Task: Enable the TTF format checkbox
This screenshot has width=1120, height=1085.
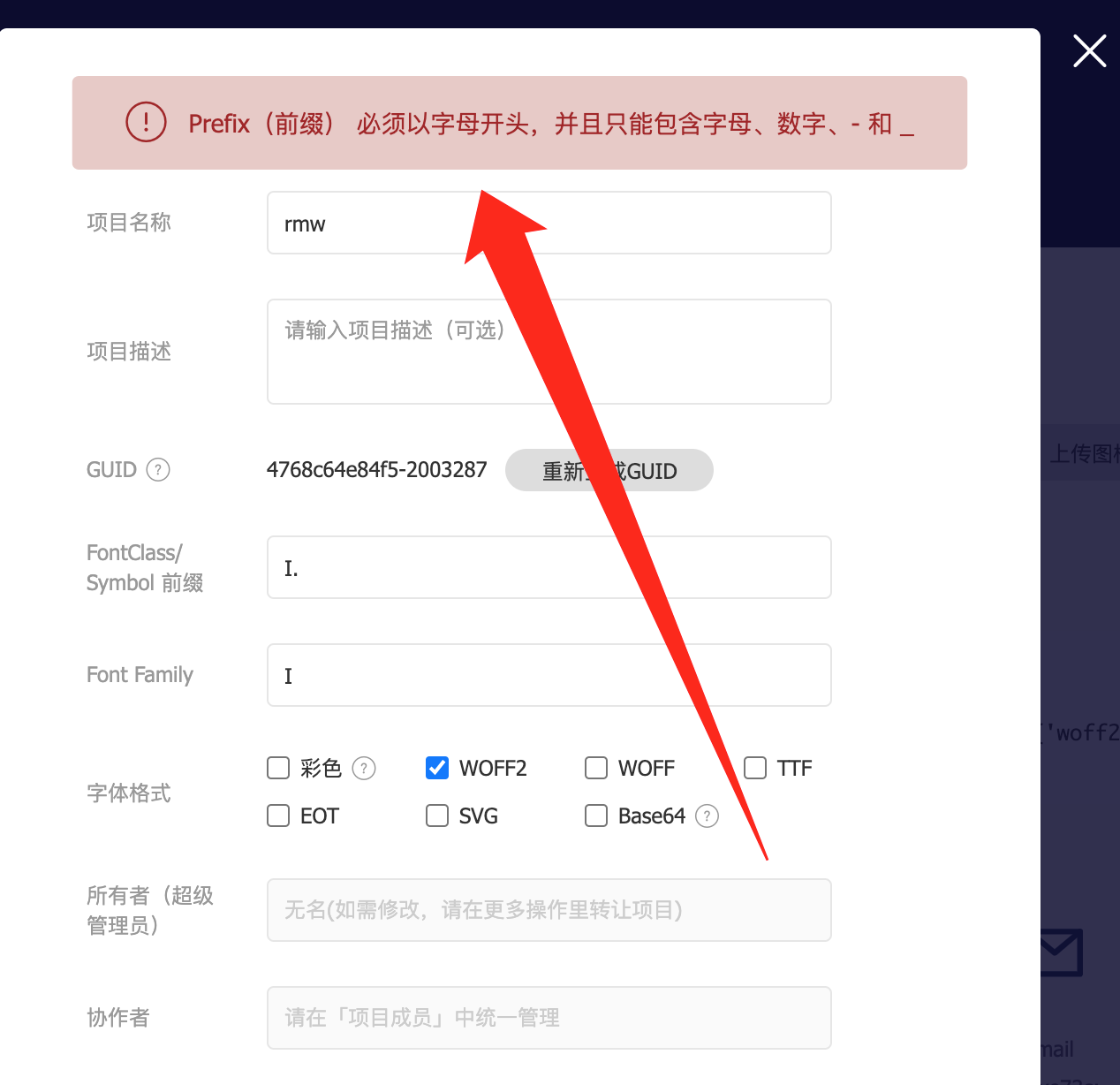Action: (x=755, y=768)
